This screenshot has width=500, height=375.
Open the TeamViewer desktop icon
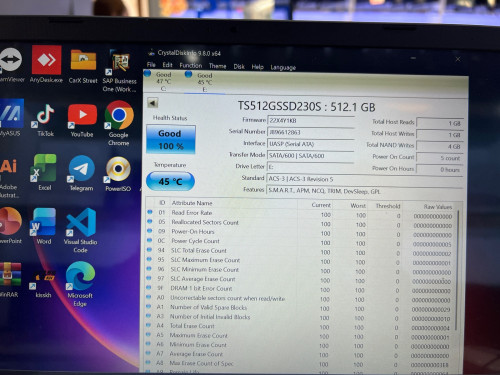click(11, 65)
